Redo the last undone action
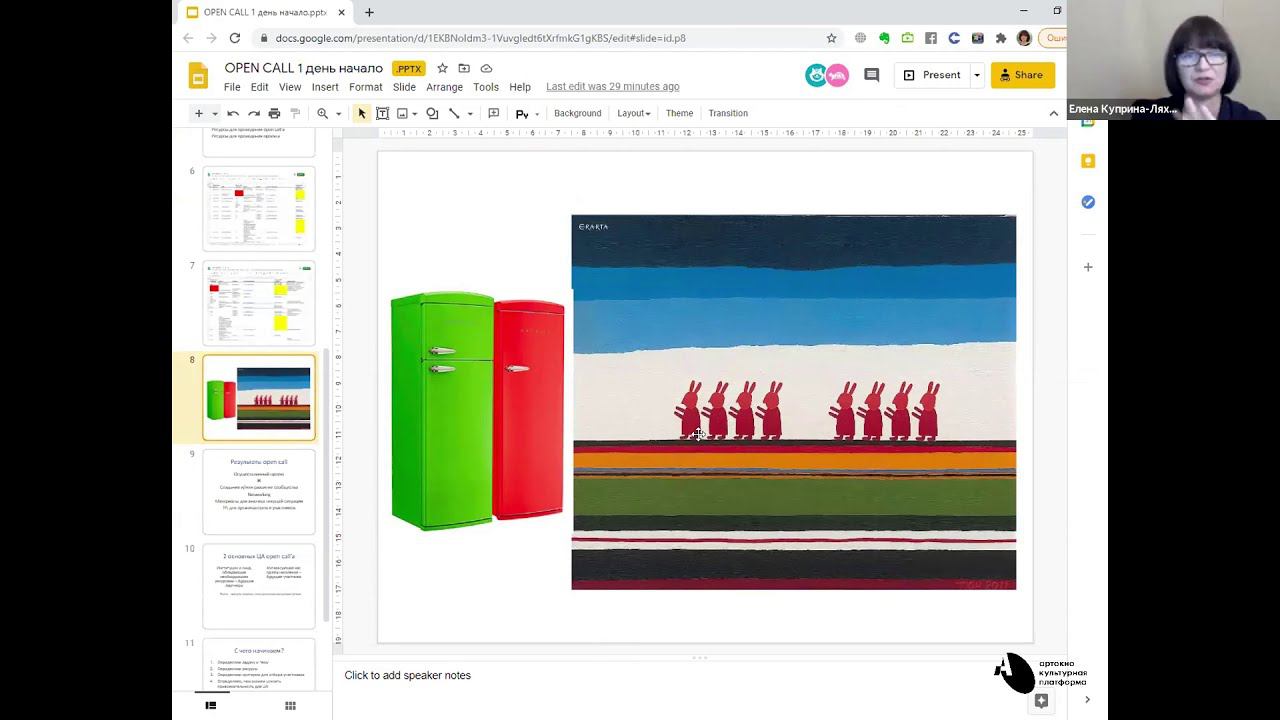 click(254, 114)
